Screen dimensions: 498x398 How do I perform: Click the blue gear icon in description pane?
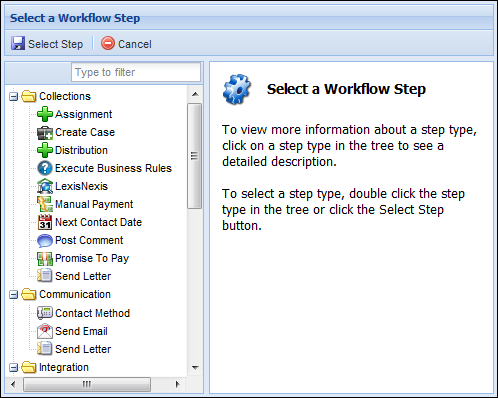(x=237, y=89)
